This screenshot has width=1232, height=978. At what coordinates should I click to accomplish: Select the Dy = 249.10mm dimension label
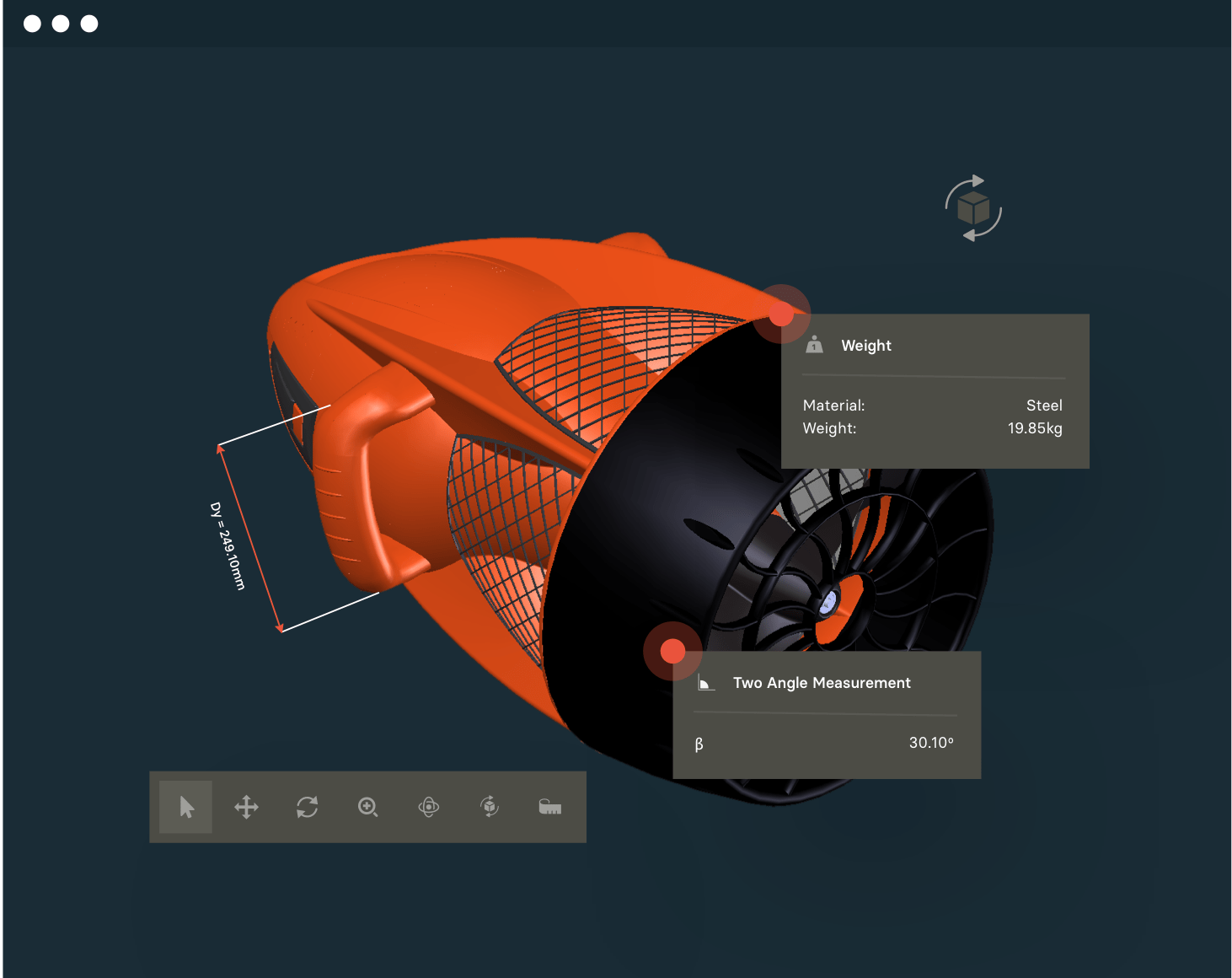228,546
